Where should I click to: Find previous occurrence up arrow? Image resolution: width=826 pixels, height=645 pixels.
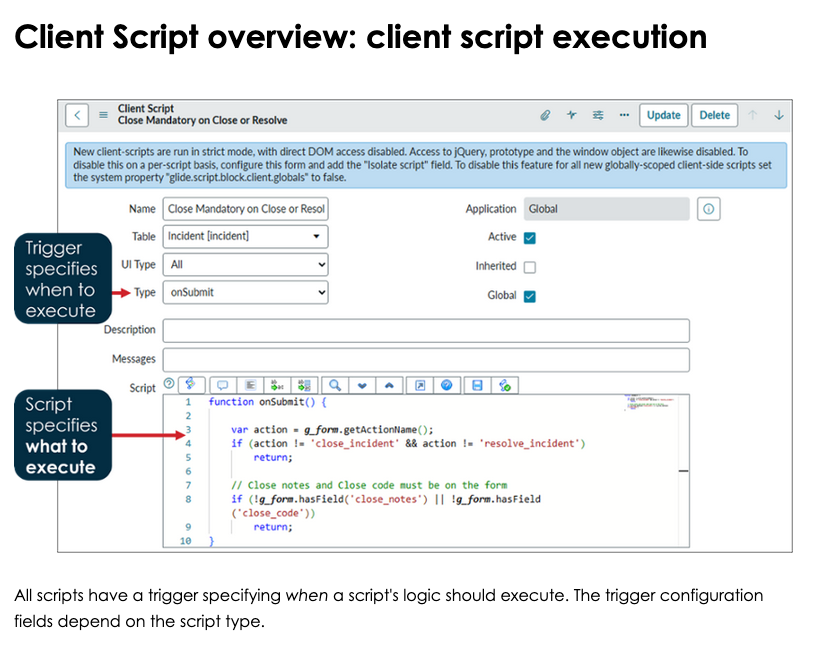pyautogui.click(x=389, y=385)
